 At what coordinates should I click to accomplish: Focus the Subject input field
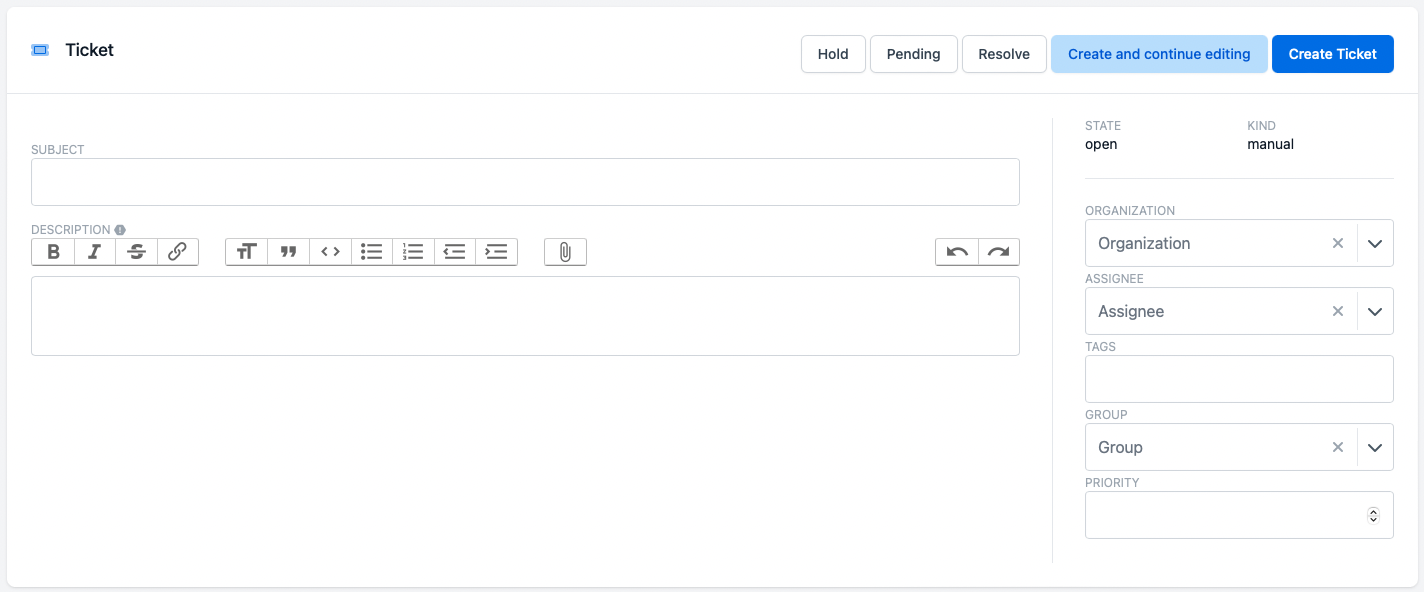(x=525, y=182)
